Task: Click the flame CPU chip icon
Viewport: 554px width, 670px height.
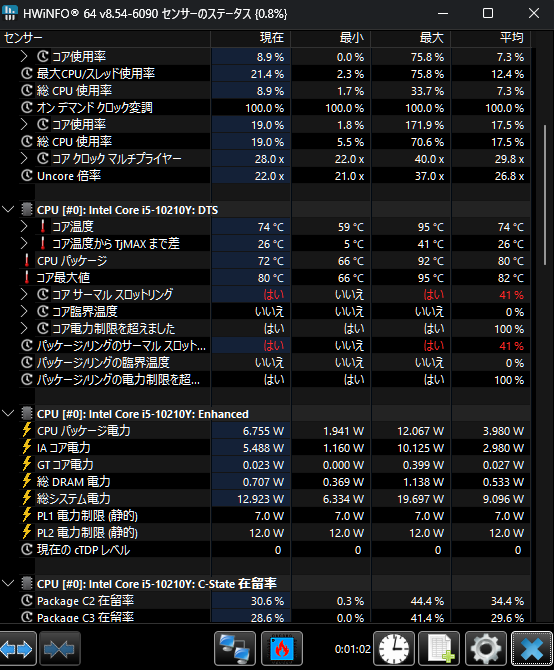Action: pos(281,649)
